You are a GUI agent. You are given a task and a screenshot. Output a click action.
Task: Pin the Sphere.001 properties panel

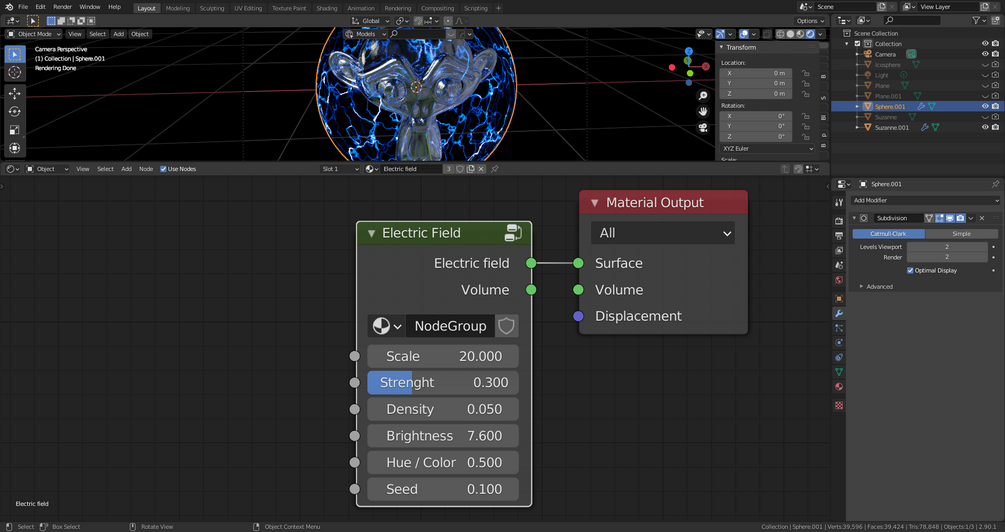point(995,184)
